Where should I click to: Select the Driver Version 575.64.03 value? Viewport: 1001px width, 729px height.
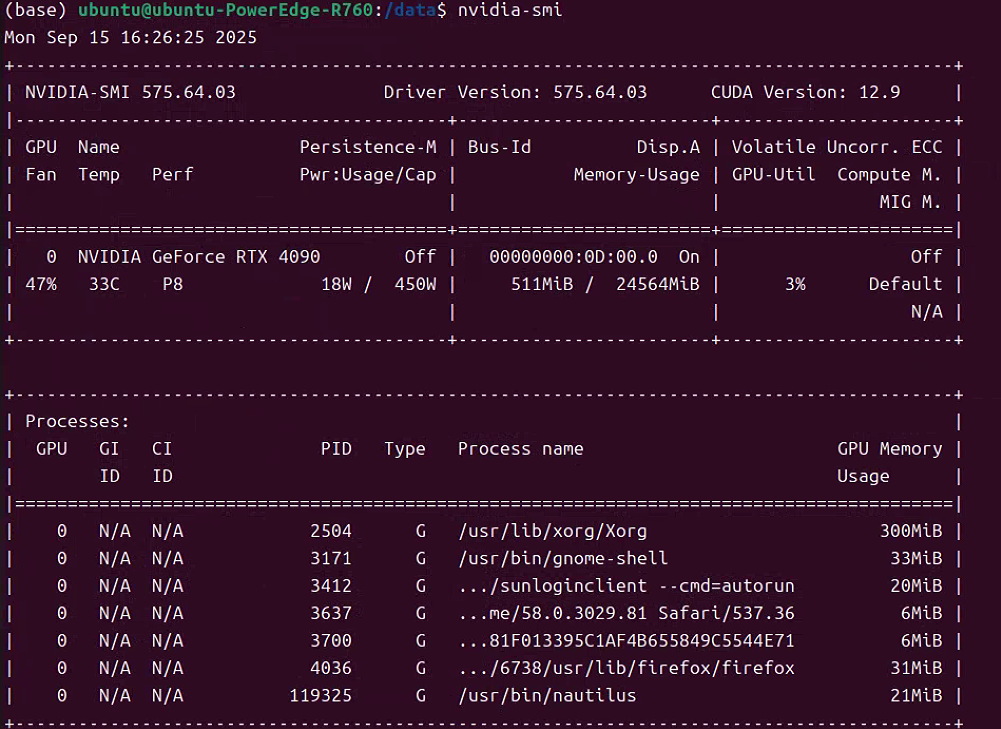click(599, 93)
